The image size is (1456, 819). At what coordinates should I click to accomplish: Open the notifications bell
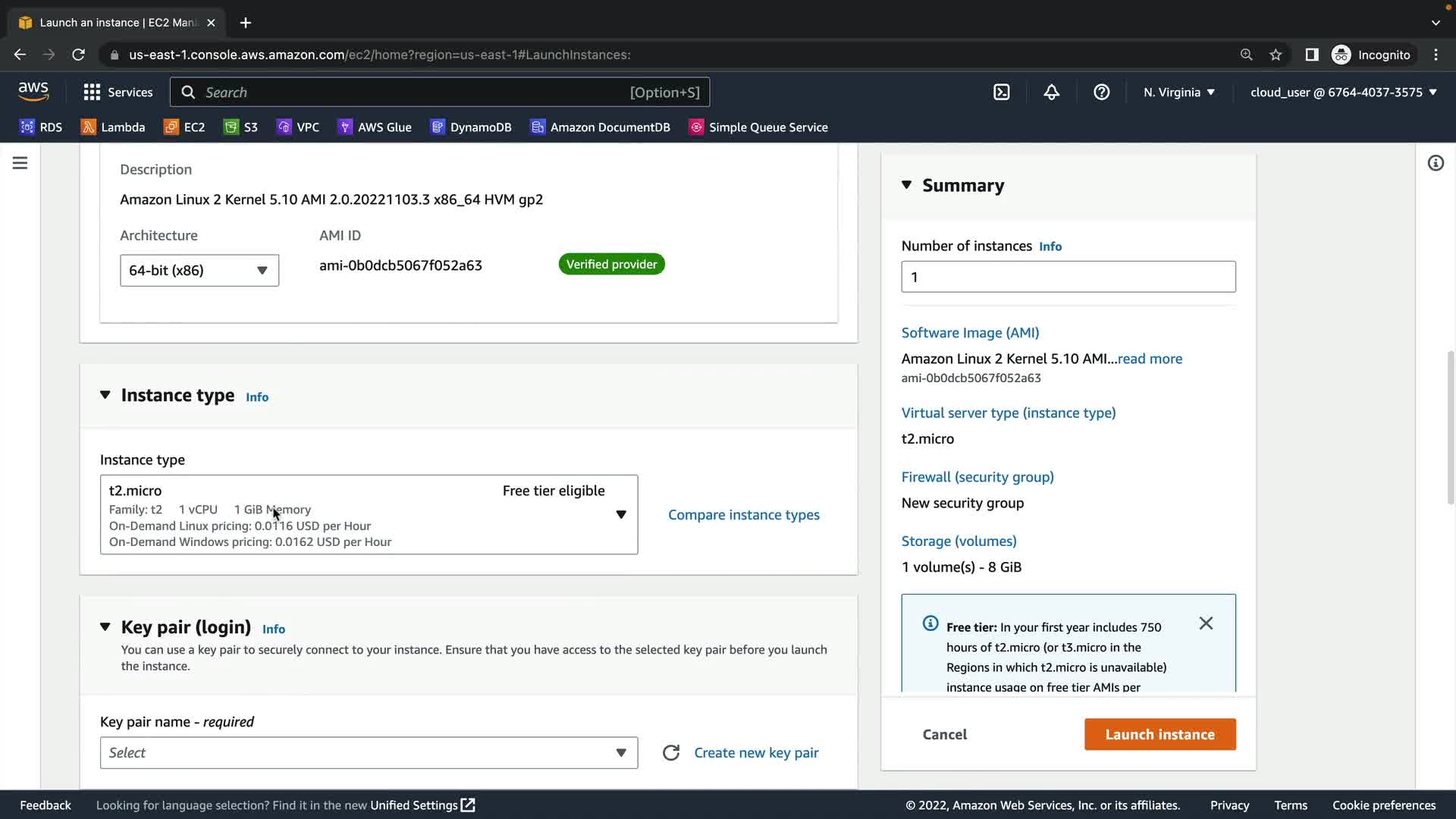[1051, 93]
